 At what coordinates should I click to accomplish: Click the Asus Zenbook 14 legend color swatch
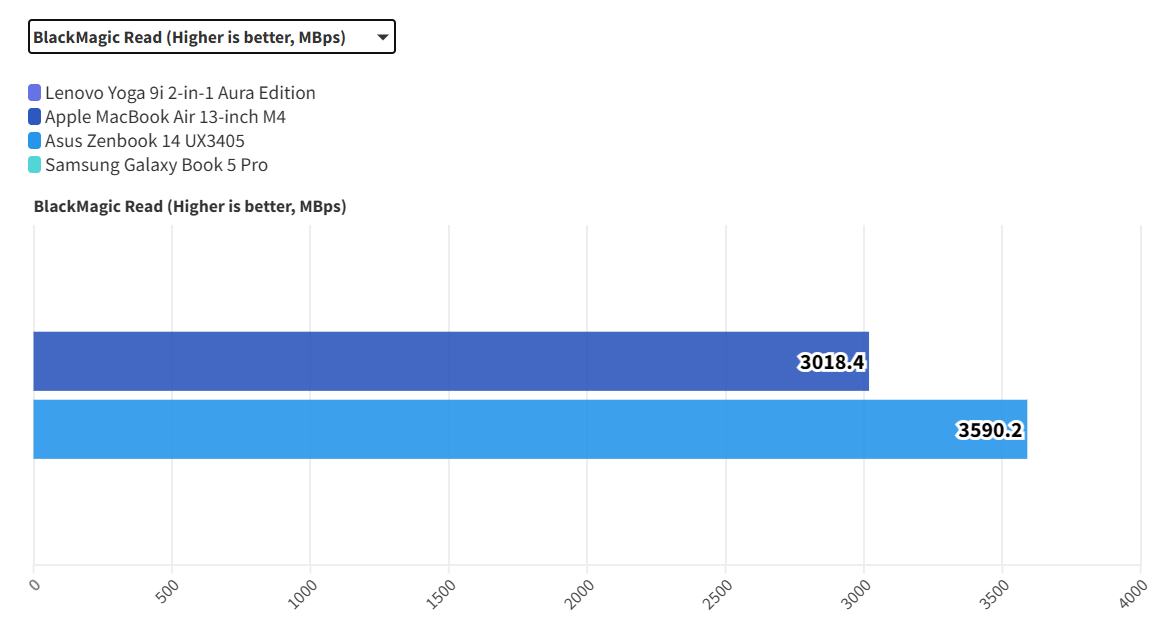click(35, 141)
